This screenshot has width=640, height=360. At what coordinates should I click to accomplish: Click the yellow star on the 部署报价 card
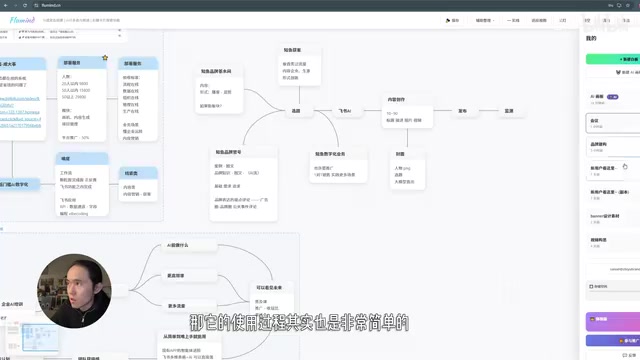coord(105,58)
